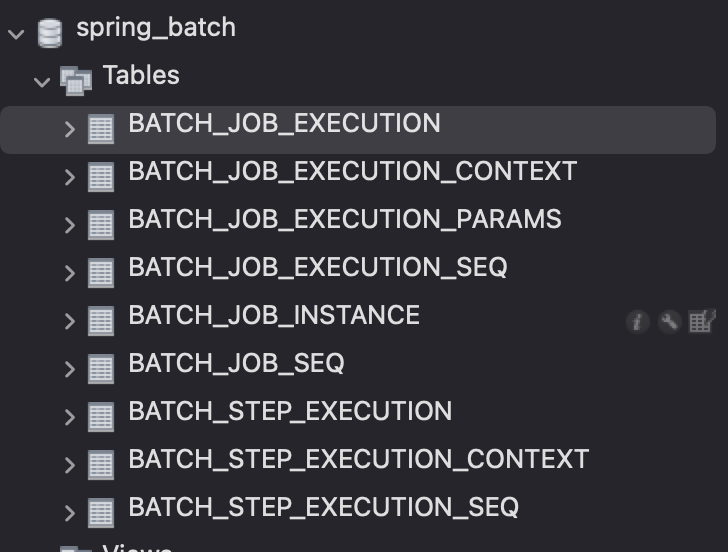
Task: Select the Tables group label
Action: coord(141,75)
